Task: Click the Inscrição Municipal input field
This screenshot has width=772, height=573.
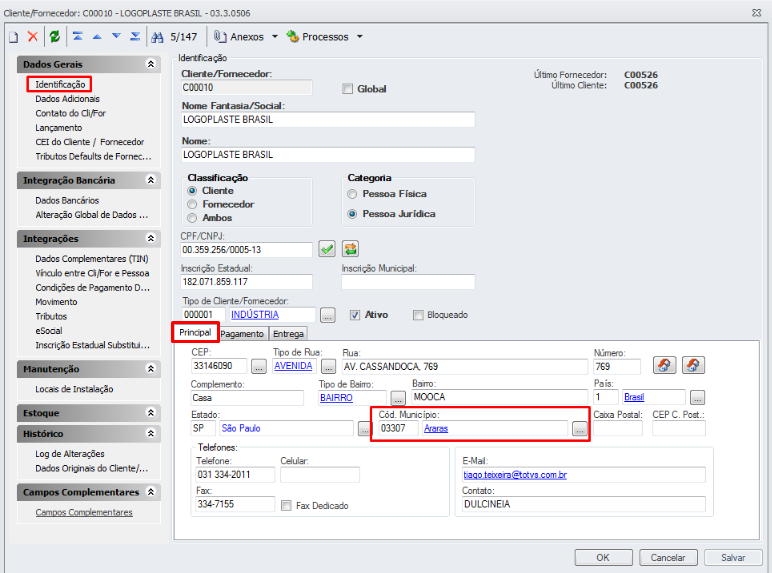Action: [x=408, y=282]
